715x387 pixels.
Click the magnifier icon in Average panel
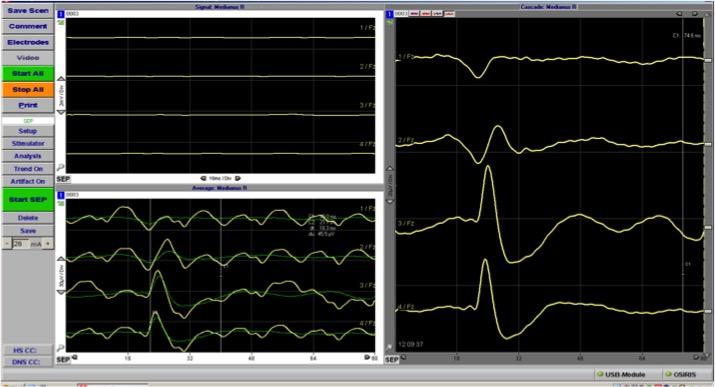[x=60, y=348]
